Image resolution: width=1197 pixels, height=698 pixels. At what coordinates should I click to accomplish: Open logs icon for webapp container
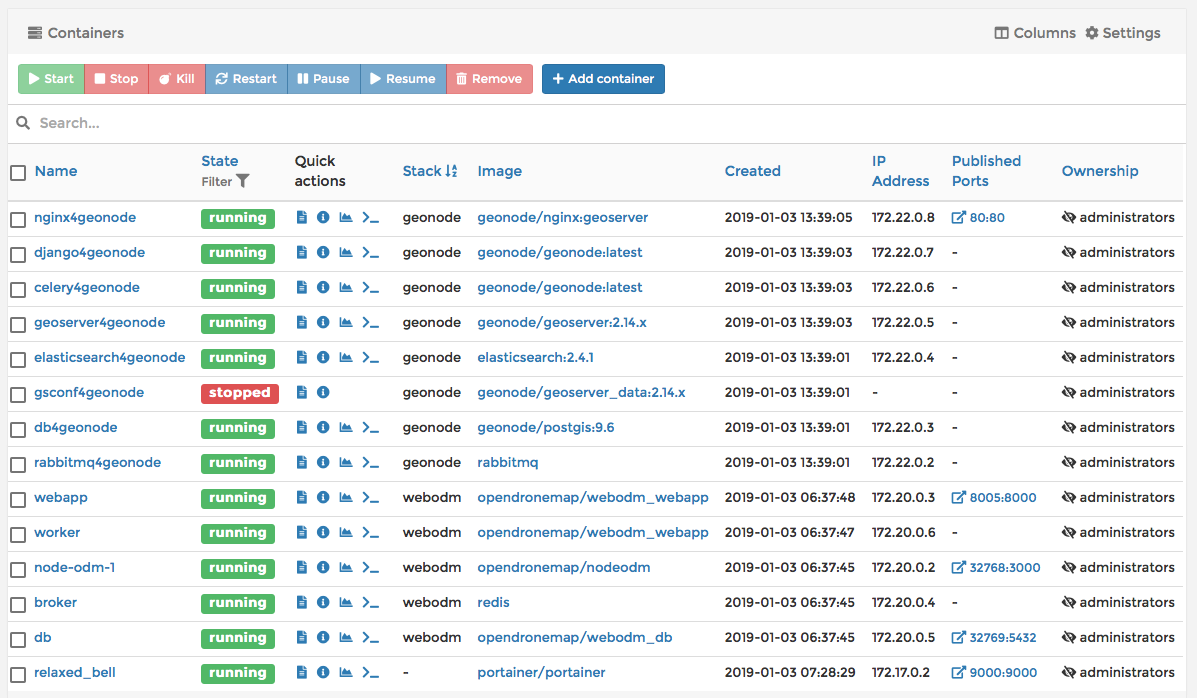(302, 498)
